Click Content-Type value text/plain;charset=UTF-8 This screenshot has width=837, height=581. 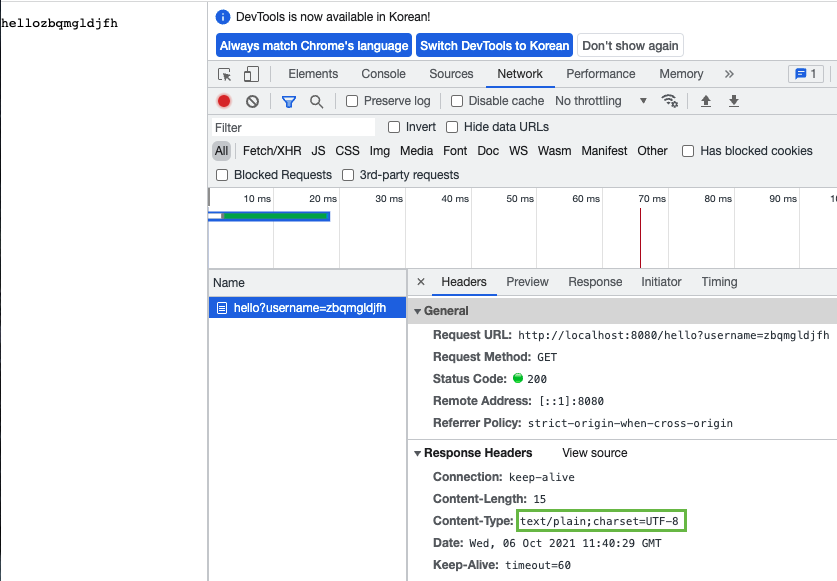(599, 521)
